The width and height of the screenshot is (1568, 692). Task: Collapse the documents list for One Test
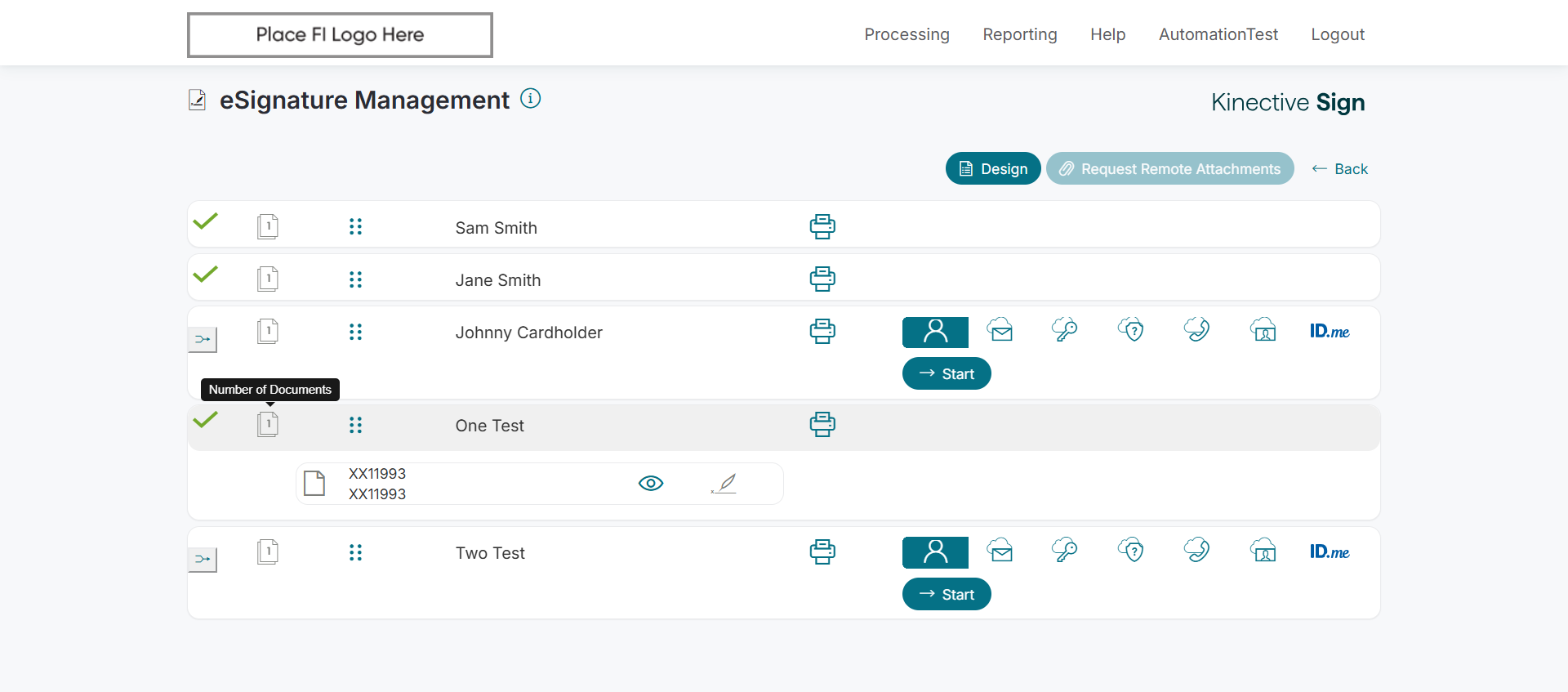click(x=268, y=424)
